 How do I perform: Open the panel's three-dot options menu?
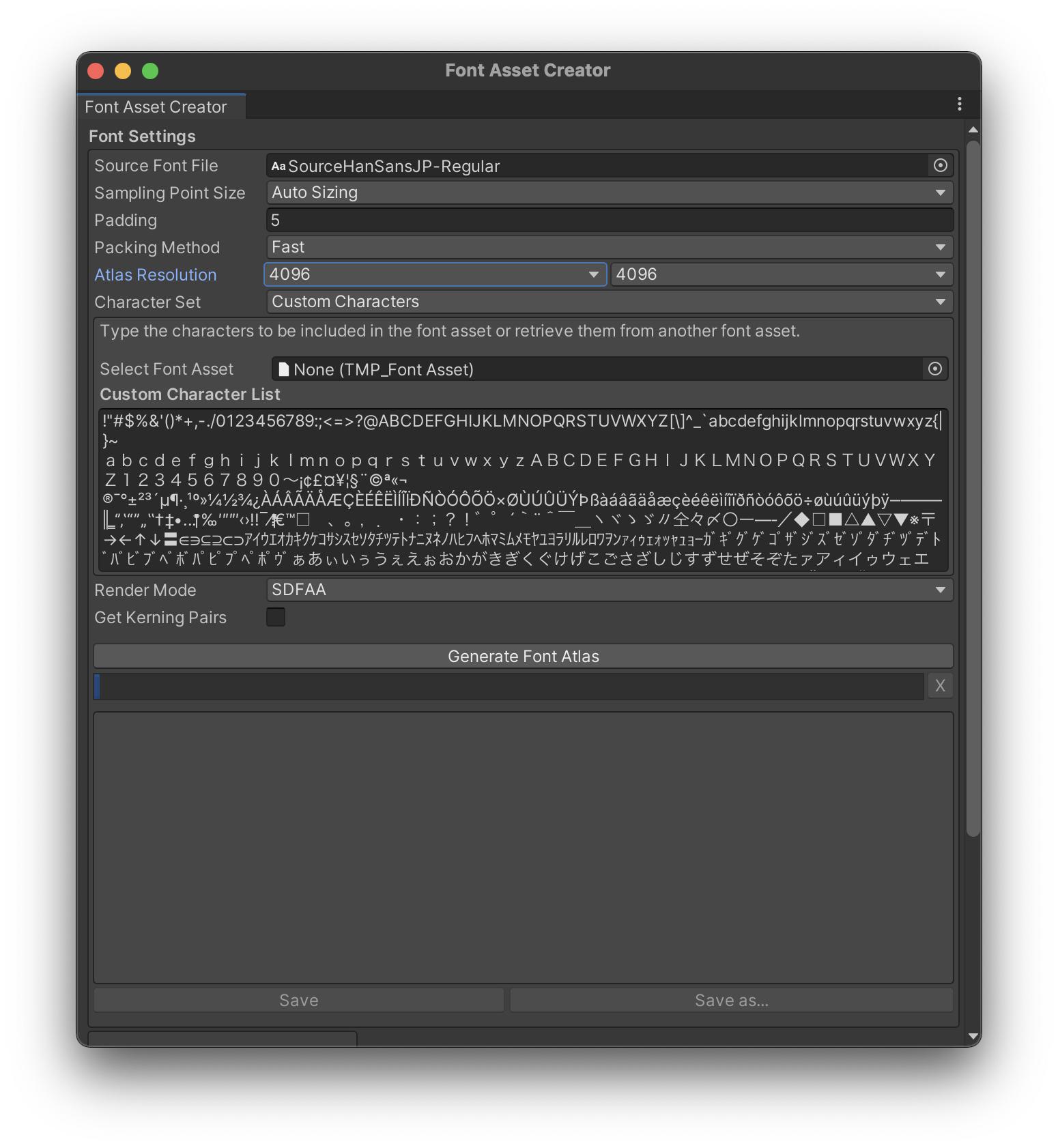959,104
